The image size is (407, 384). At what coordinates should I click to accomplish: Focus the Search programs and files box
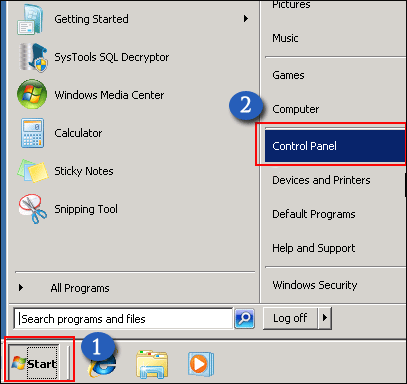[123, 319]
